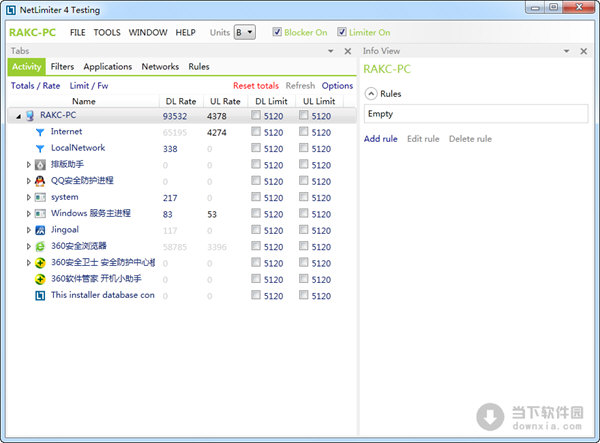Close the Info View panel with its X

point(584,51)
